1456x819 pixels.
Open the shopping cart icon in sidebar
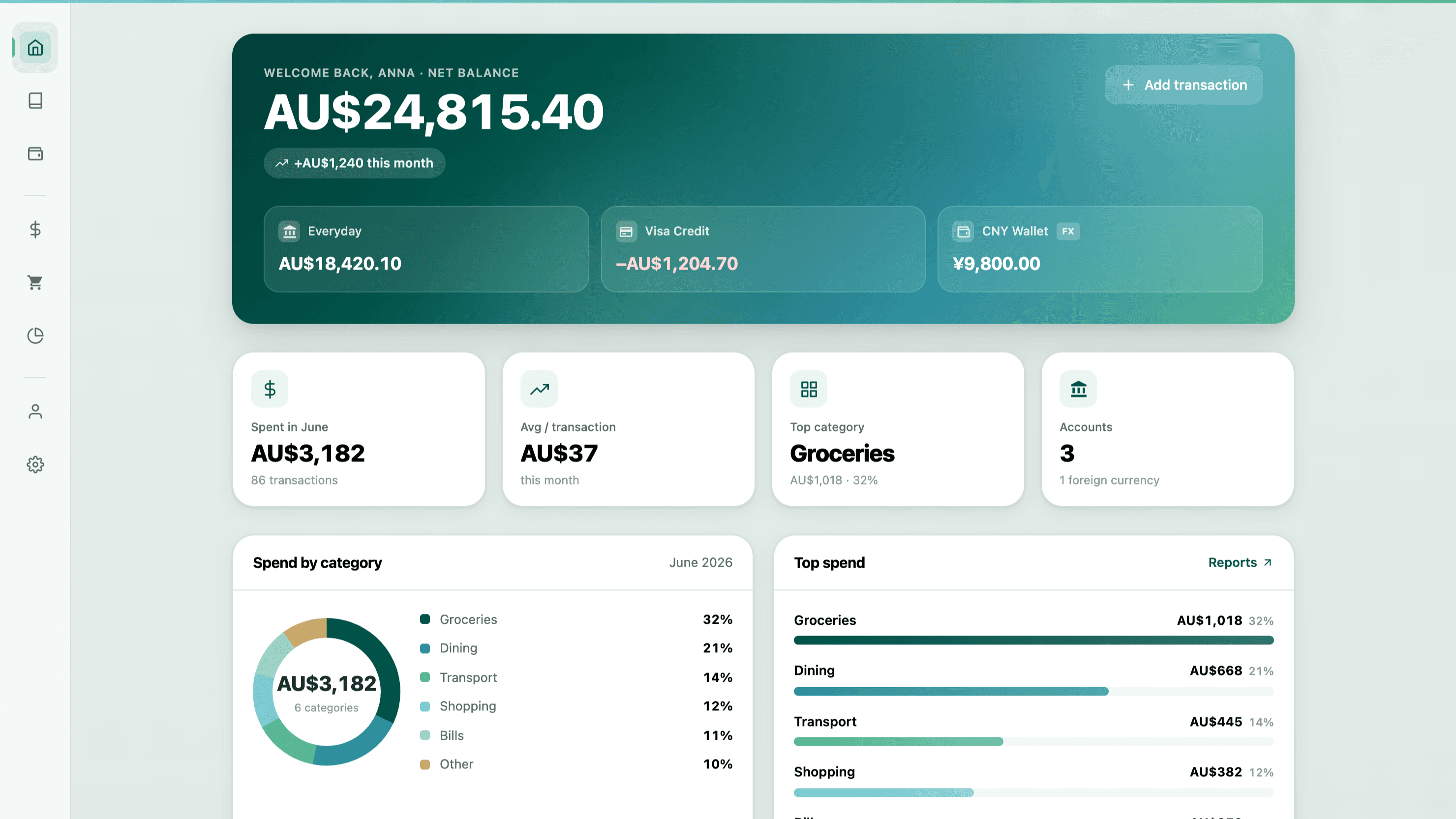coord(35,283)
